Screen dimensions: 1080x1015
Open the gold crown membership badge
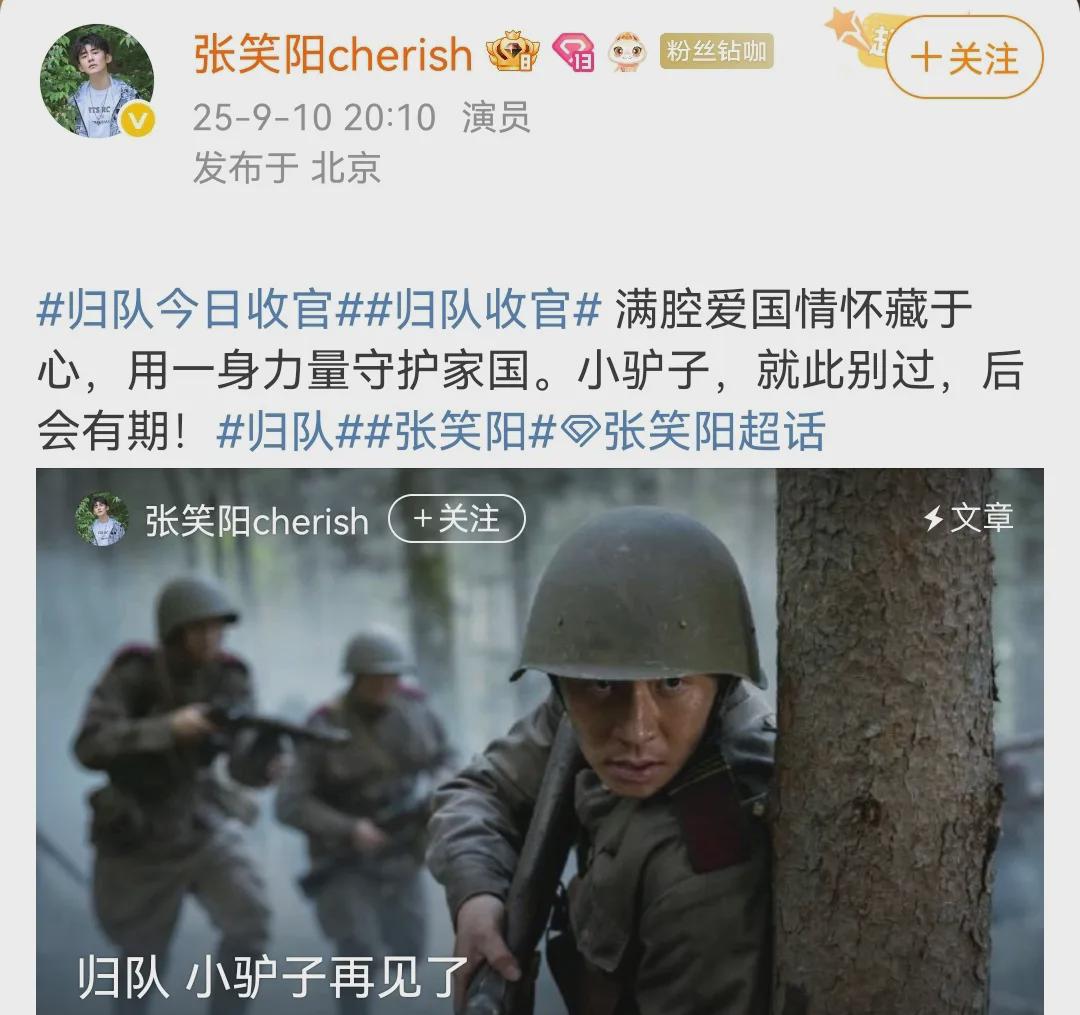(x=512, y=52)
